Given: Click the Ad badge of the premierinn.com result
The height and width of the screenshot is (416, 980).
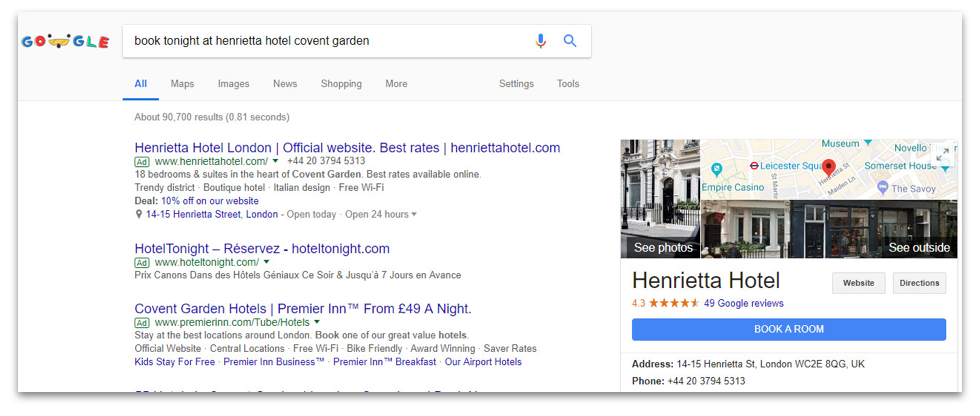Looking at the screenshot, I should (x=142, y=322).
